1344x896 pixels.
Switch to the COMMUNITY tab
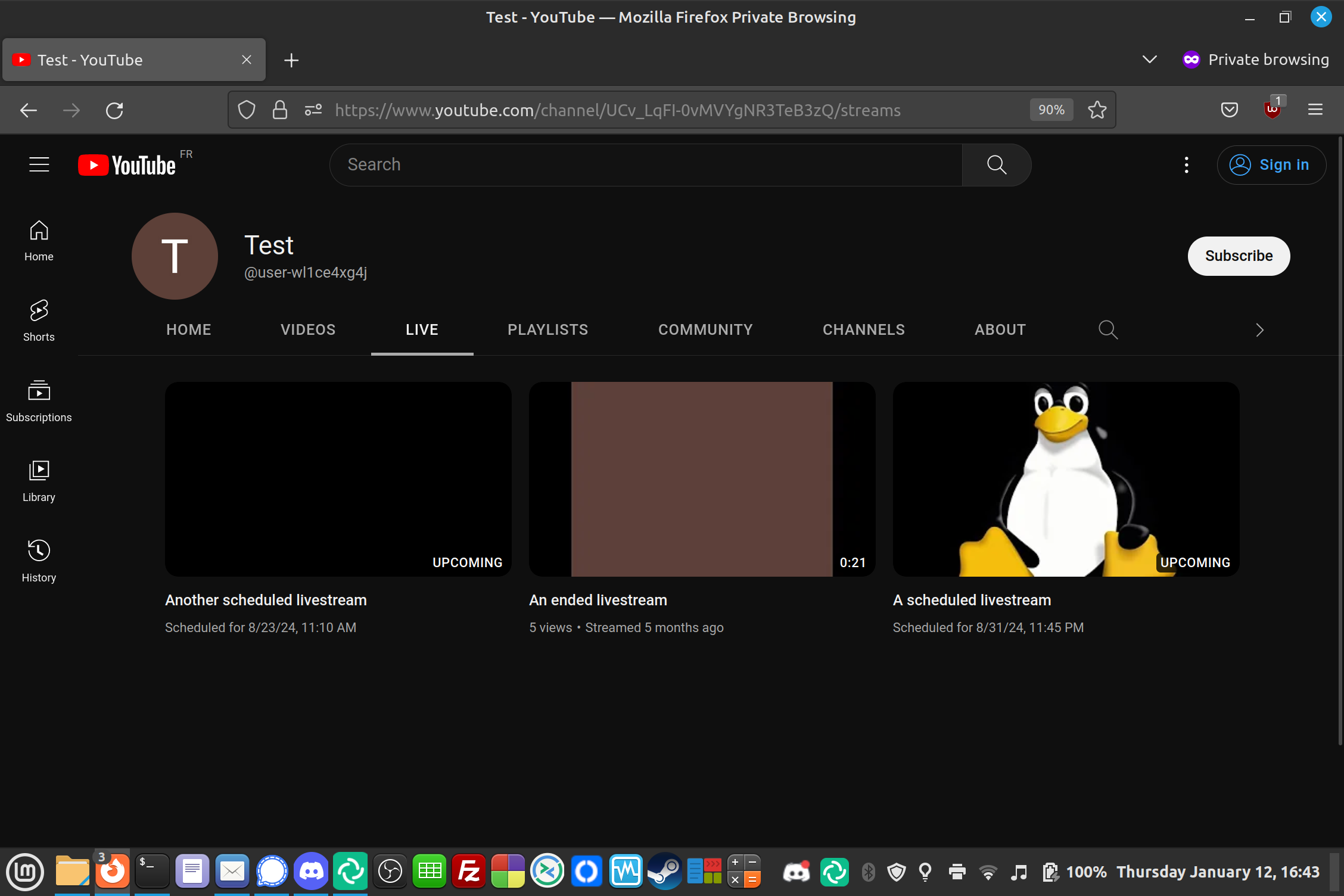click(x=705, y=329)
